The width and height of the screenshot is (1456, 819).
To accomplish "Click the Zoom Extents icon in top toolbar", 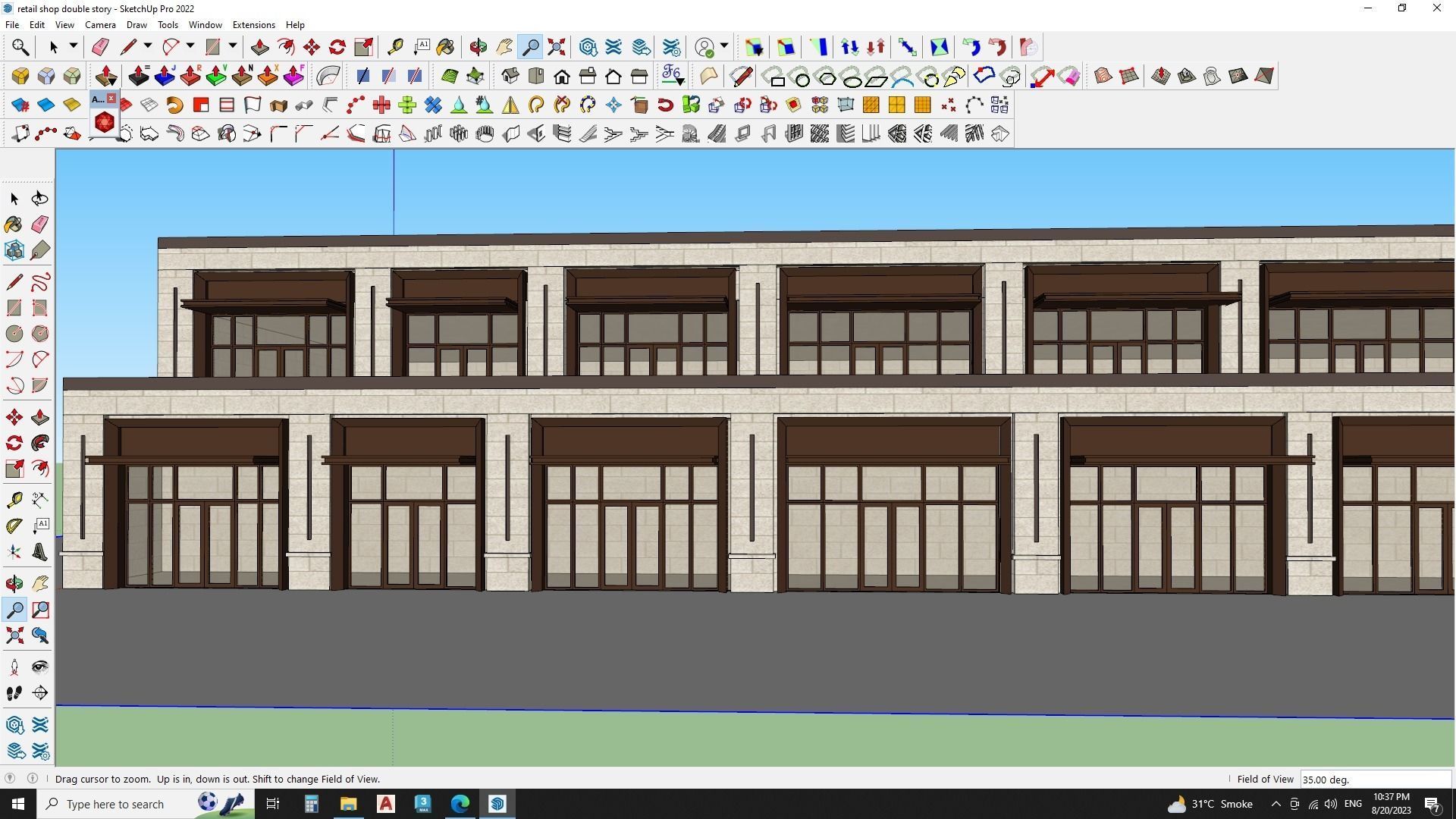I will (557, 47).
